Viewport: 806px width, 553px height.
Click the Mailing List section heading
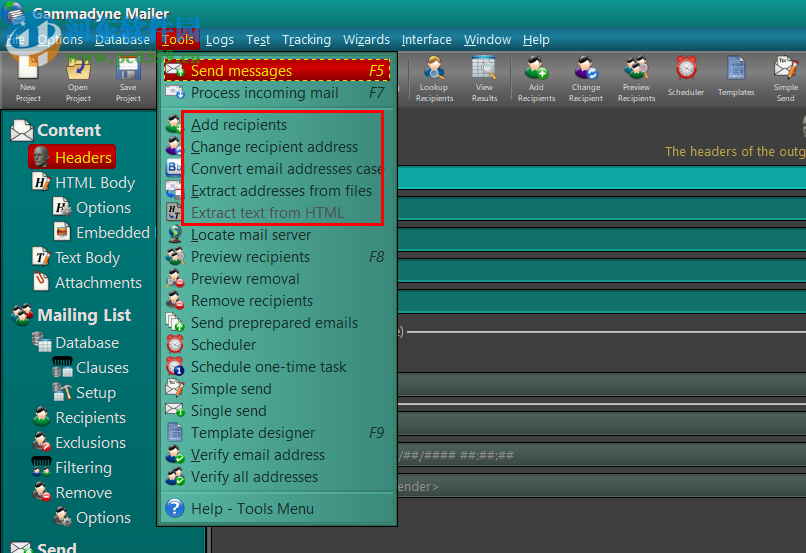[x=71, y=315]
